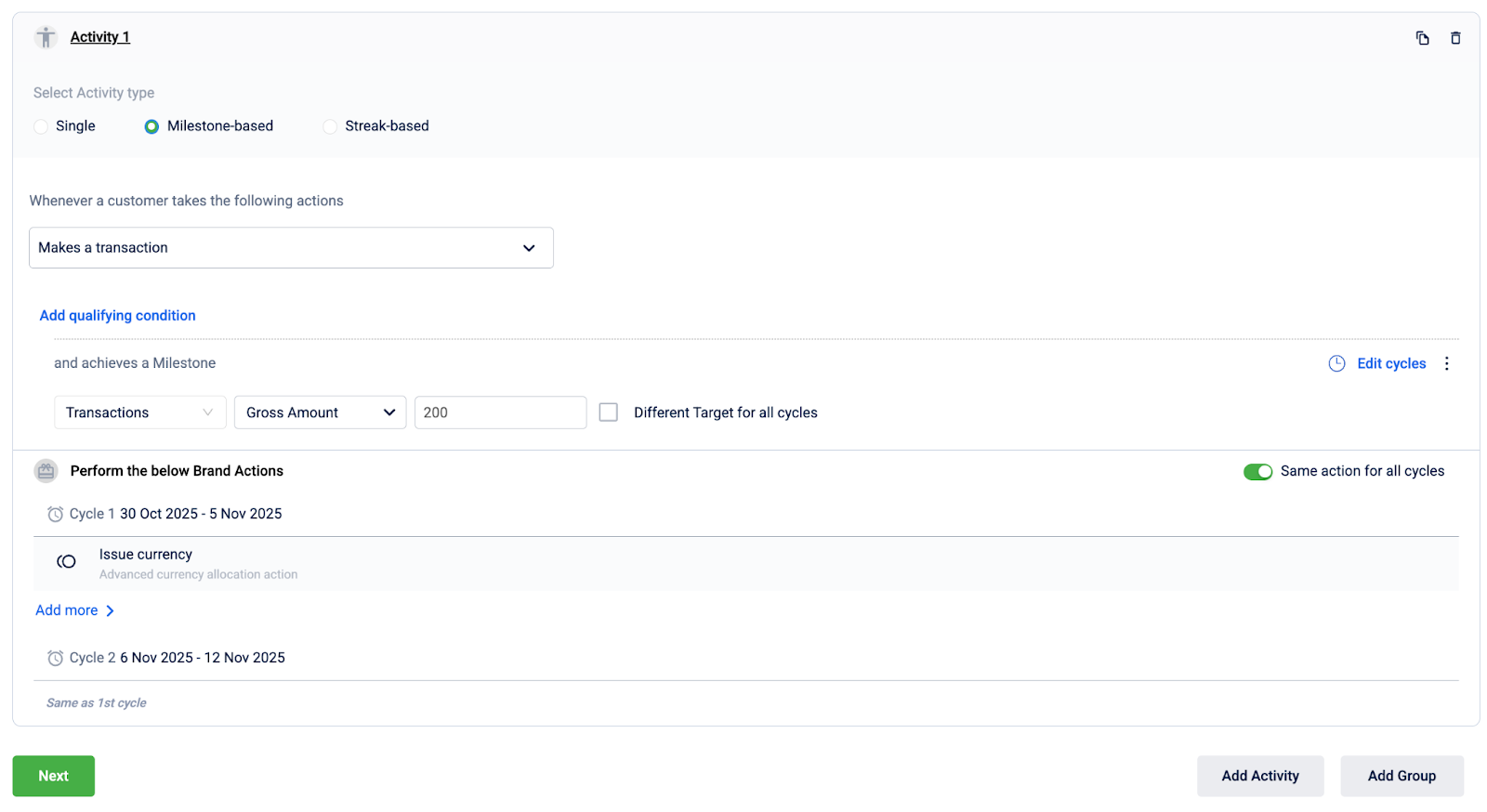This screenshot has width=1487, height=812.
Task: Click the Add Group button
Action: [1401, 776]
